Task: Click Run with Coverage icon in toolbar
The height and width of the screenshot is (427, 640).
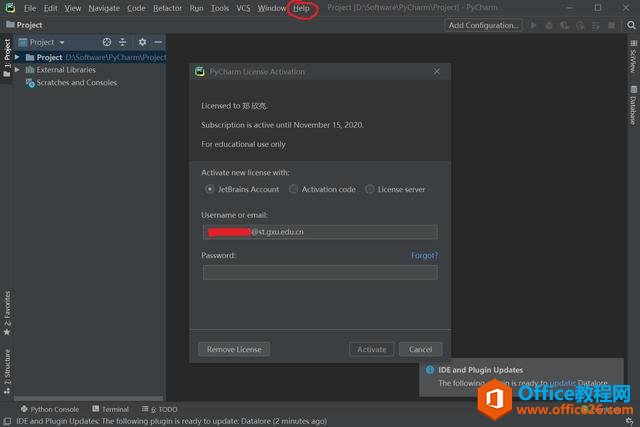Action: click(564, 25)
